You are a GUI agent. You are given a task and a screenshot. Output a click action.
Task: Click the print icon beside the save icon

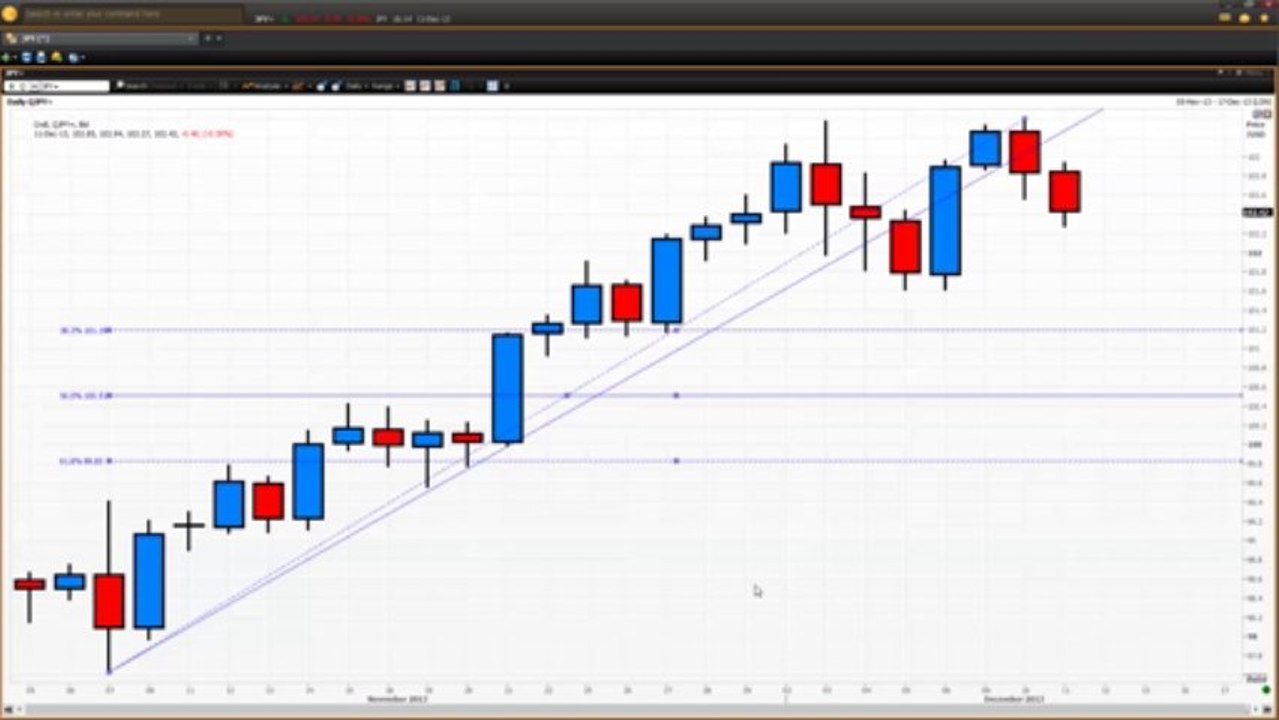pos(41,57)
